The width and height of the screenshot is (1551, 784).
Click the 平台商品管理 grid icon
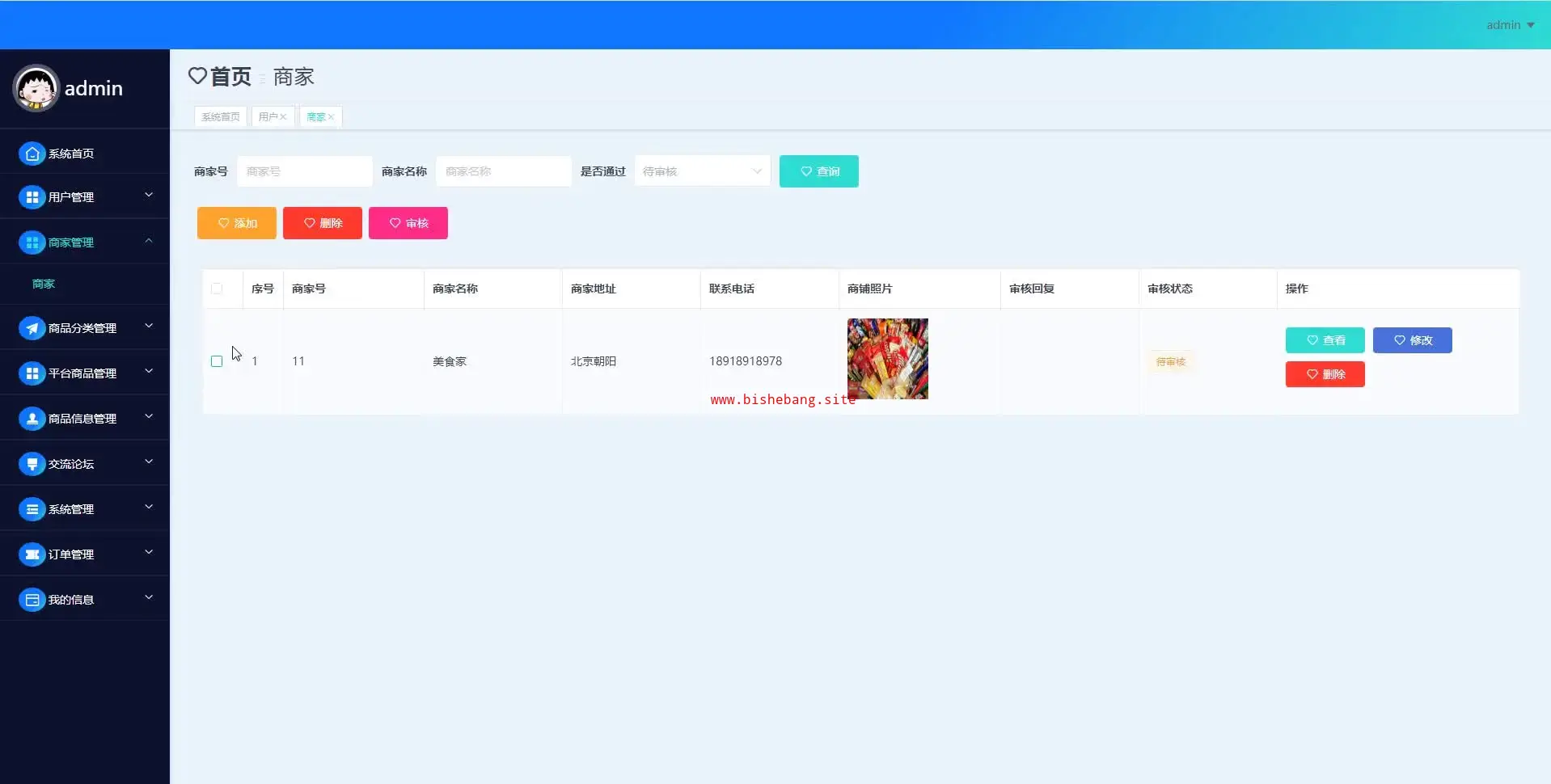(x=32, y=373)
